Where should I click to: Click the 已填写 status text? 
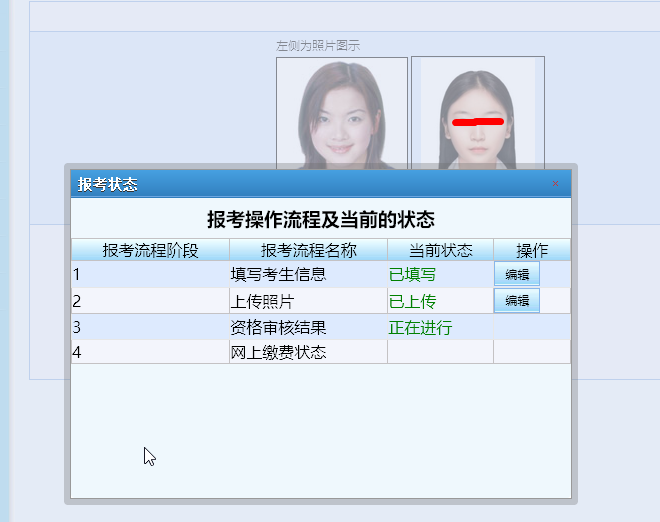pyautogui.click(x=412, y=274)
